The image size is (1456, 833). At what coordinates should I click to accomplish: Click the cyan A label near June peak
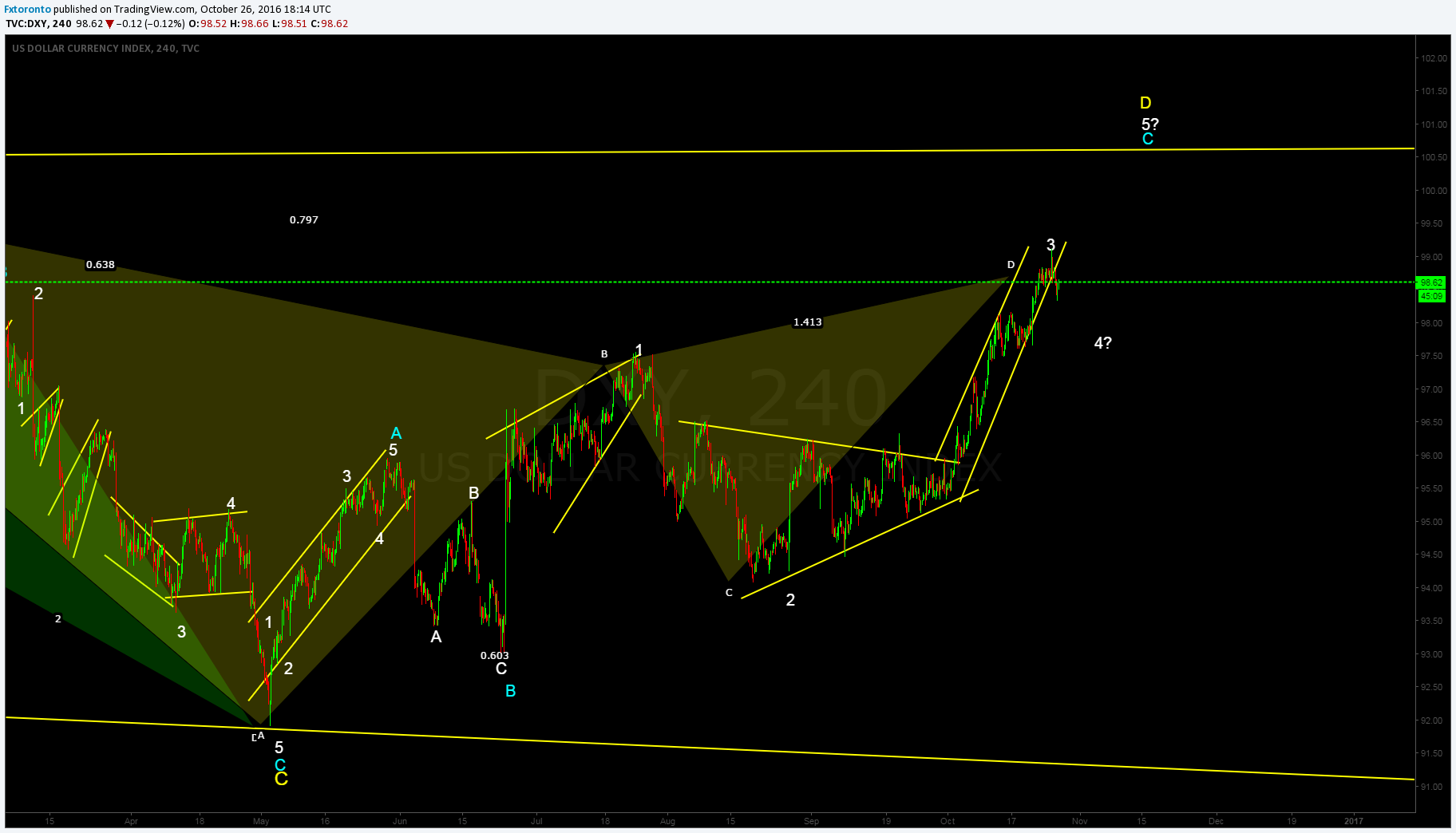[x=396, y=433]
